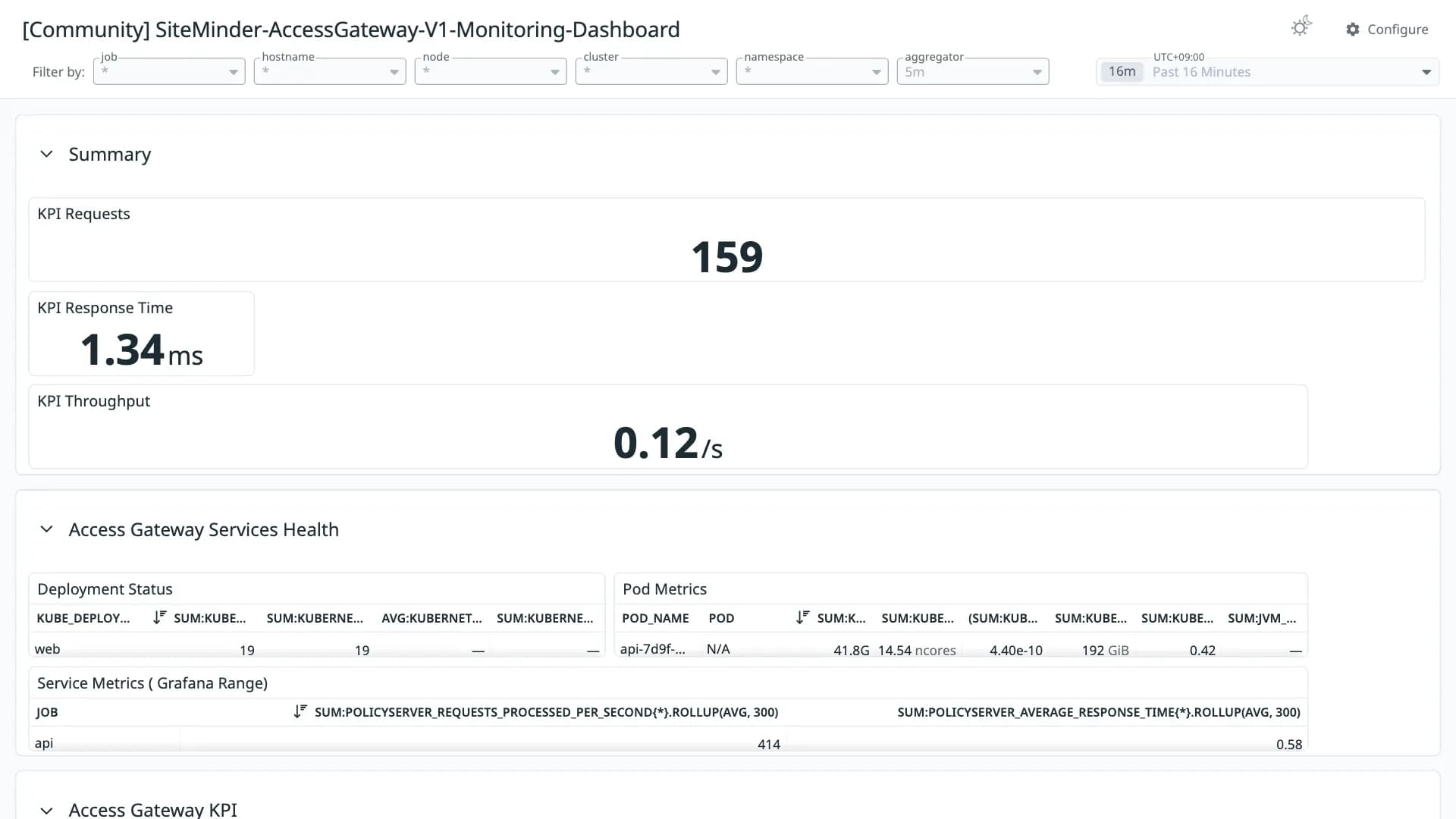Open the node filter dropdown

[x=491, y=71]
